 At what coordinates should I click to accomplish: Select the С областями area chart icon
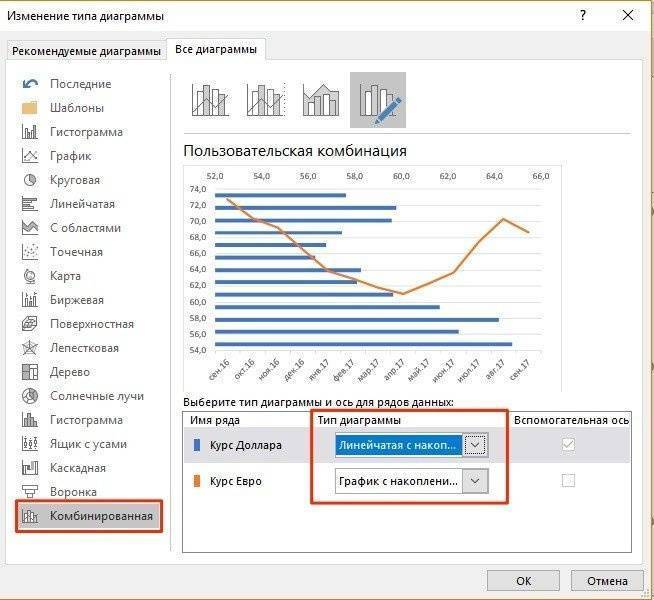coord(30,228)
